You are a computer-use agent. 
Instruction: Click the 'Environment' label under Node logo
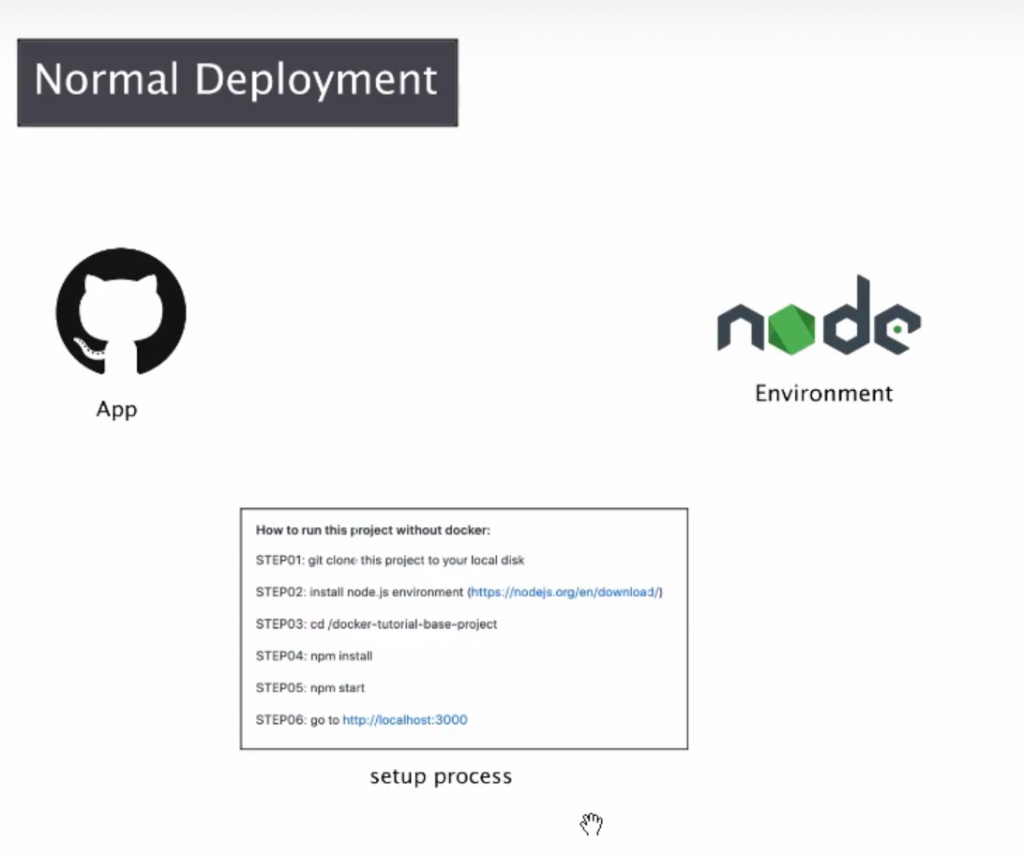tap(824, 393)
